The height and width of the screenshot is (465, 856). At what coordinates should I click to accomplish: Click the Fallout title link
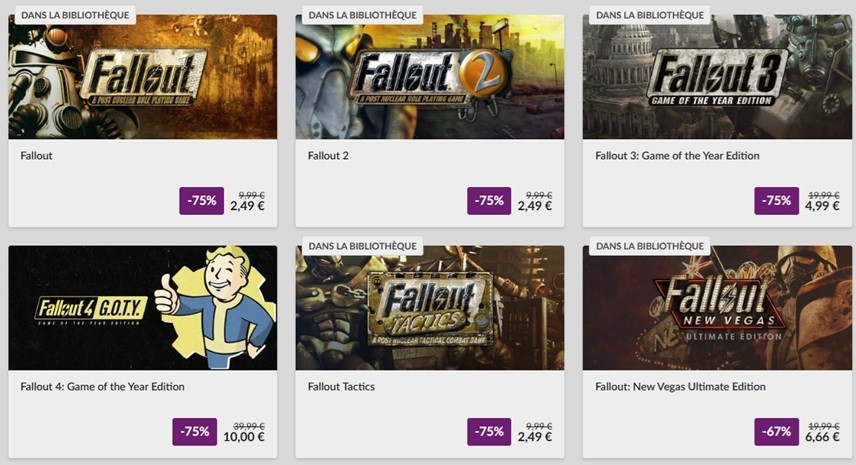coord(37,156)
